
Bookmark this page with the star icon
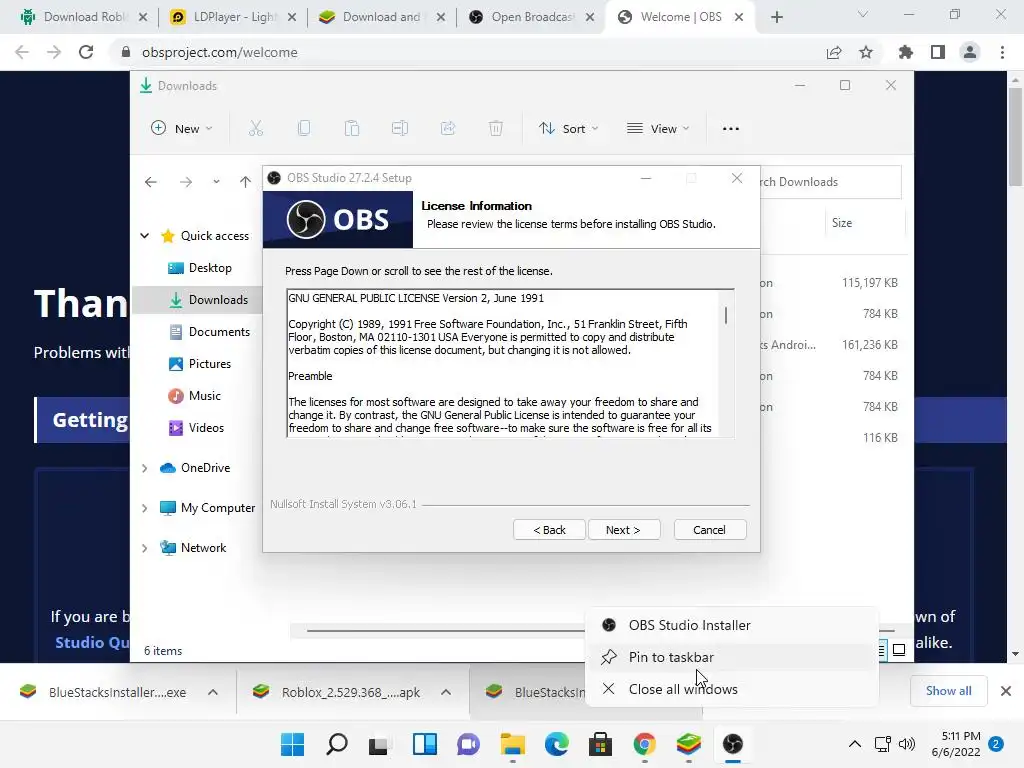click(x=866, y=52)
